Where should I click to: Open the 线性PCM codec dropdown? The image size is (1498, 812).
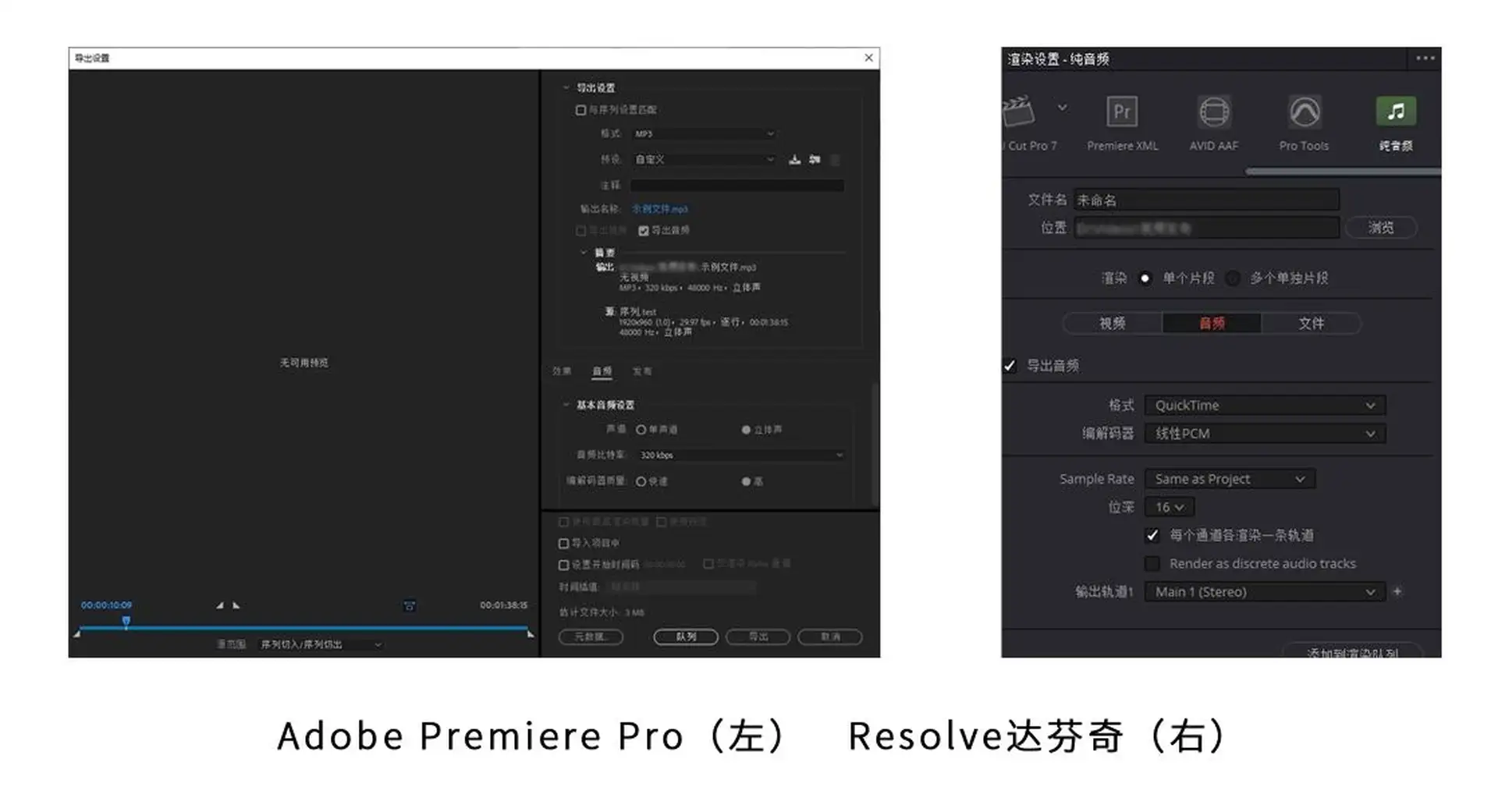[x=1265, y=434]
